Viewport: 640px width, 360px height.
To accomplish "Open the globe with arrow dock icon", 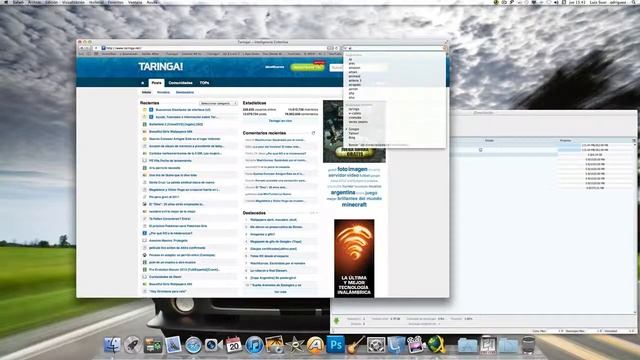I will coord(436,345).
